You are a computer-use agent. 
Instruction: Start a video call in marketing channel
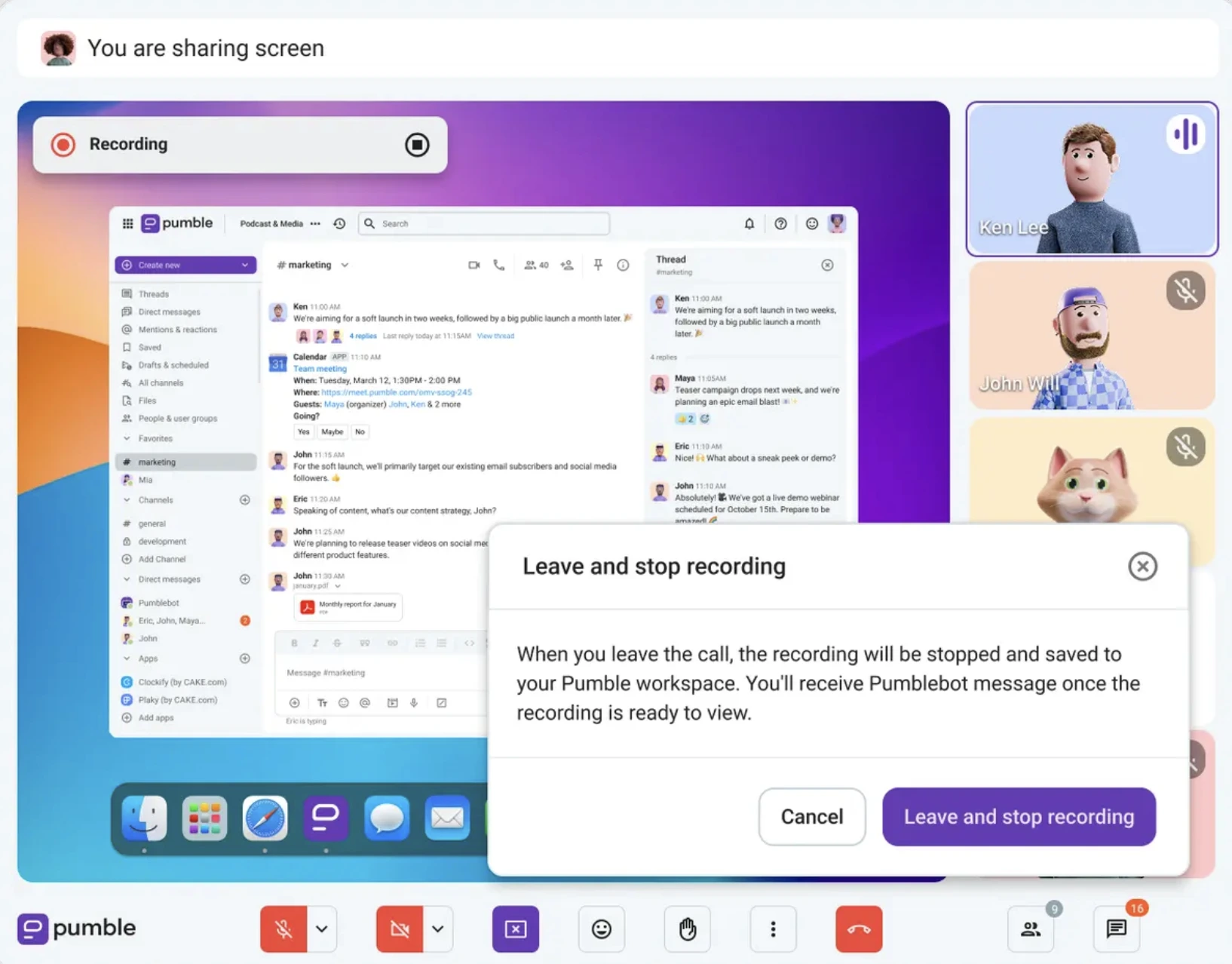click(474, 265)
